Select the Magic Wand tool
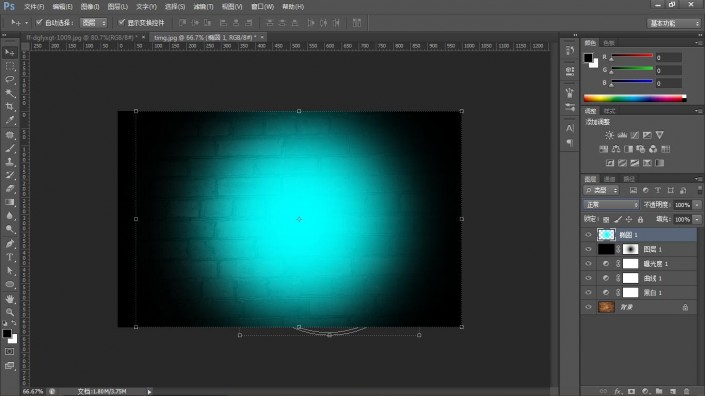 pyautogui.click(x=10, y=93)
